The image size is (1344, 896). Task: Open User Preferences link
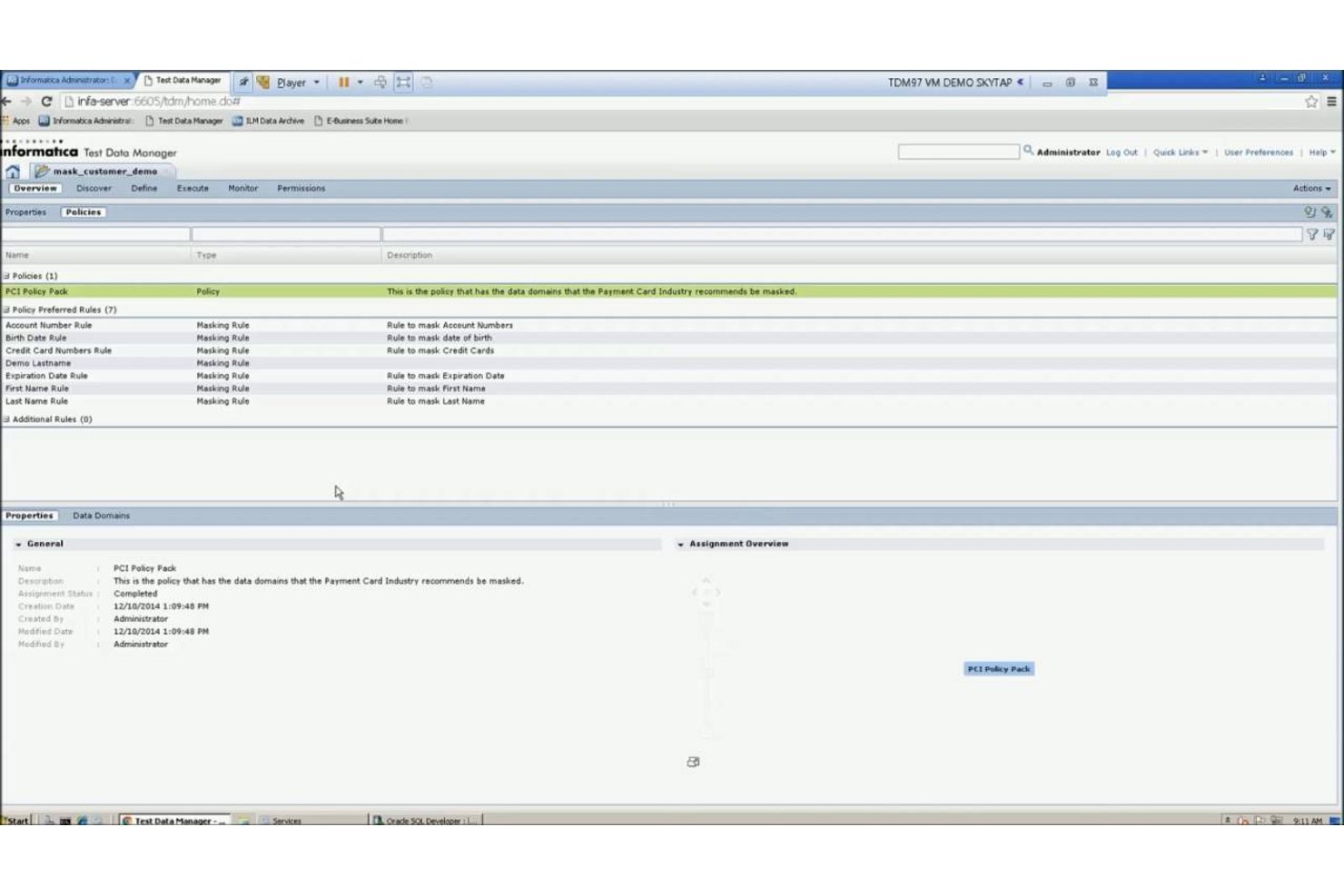[x=1259, y=153]
